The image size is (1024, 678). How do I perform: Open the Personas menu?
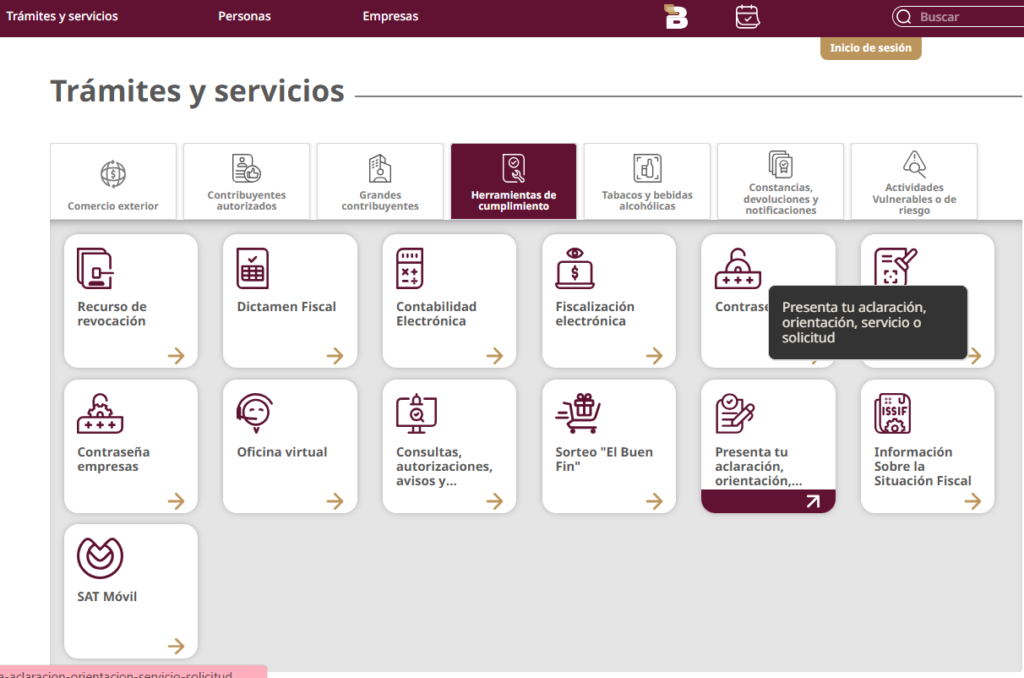click(x=244, y=16)
